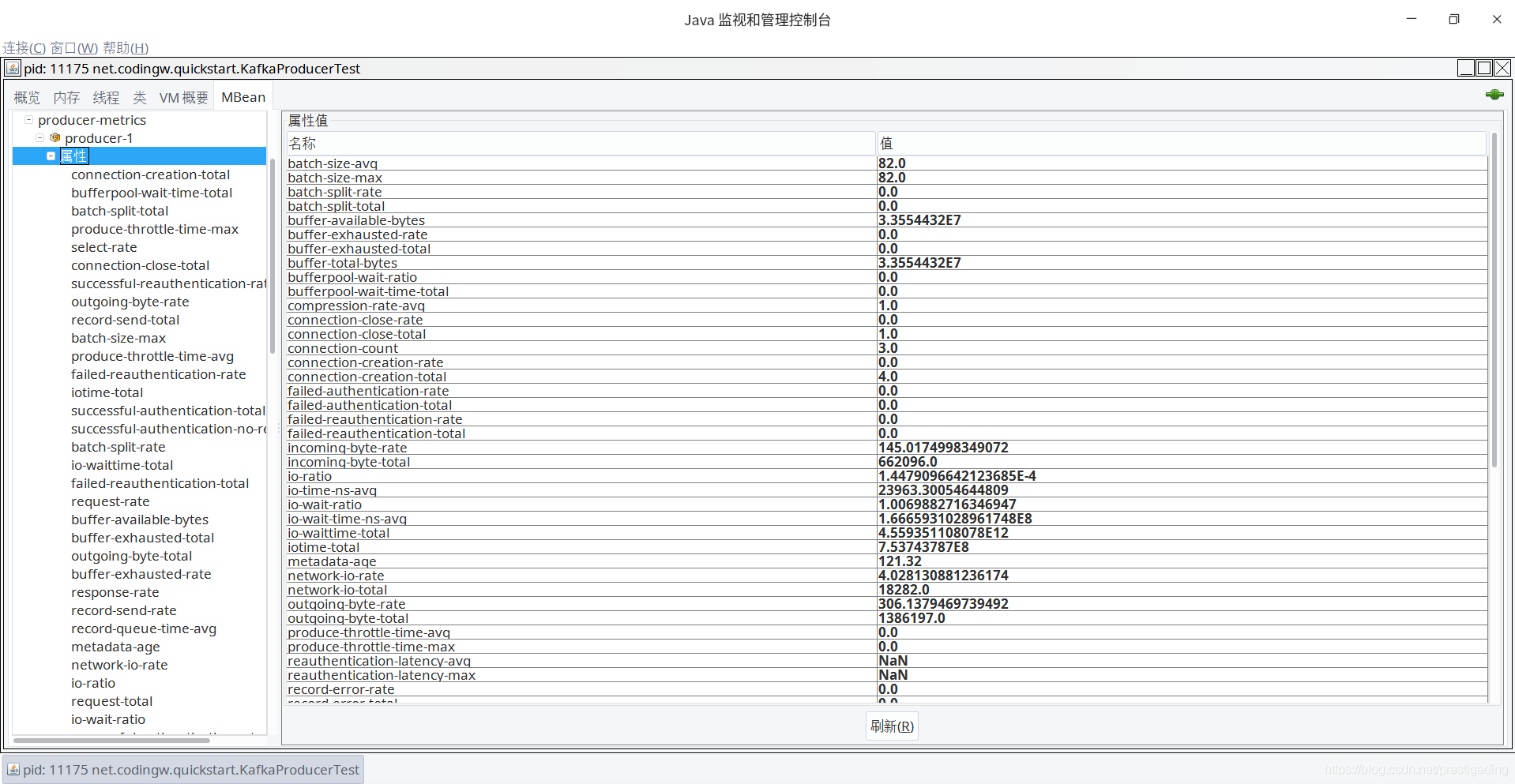This screenshot has width=1515, height=784.
Task: Switch to the 概览 tab
Action: (x=27, y=97)
